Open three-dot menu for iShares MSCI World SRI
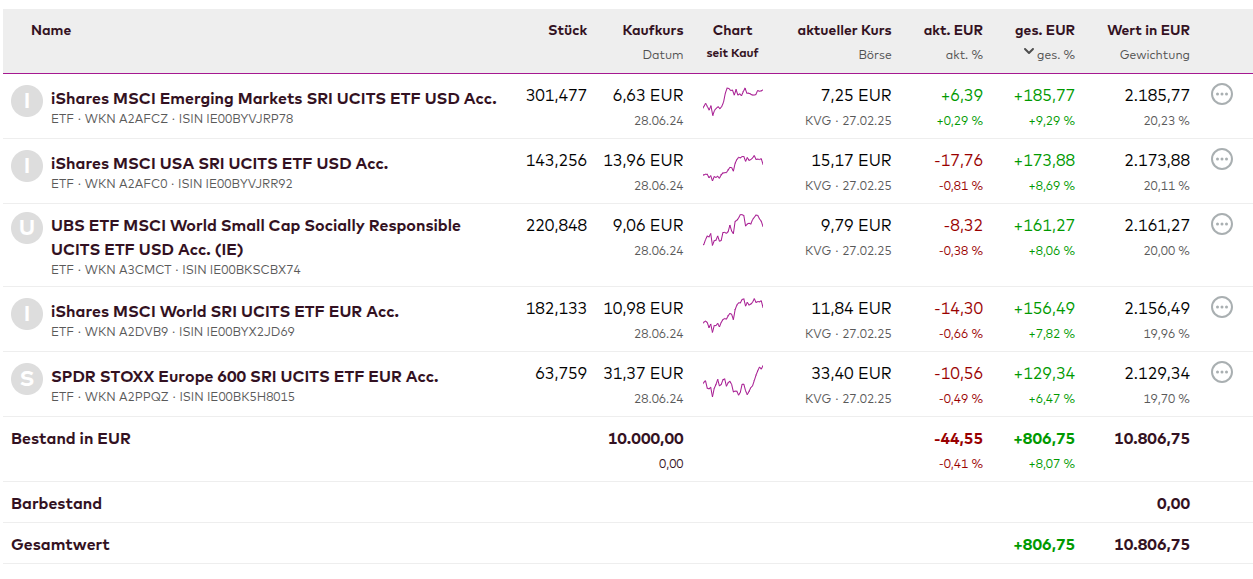 [x=1221, y=307]
